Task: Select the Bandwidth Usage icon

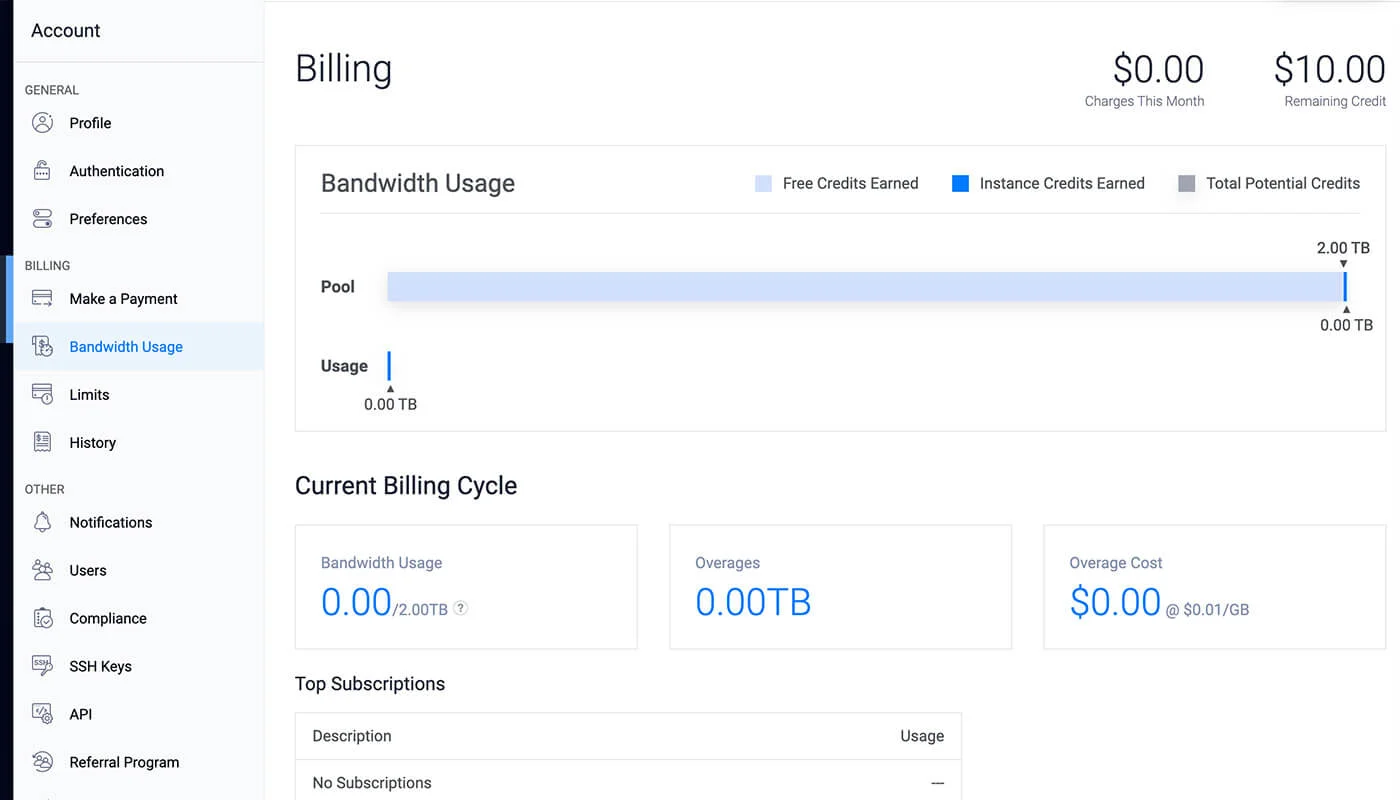Action: 43,346
